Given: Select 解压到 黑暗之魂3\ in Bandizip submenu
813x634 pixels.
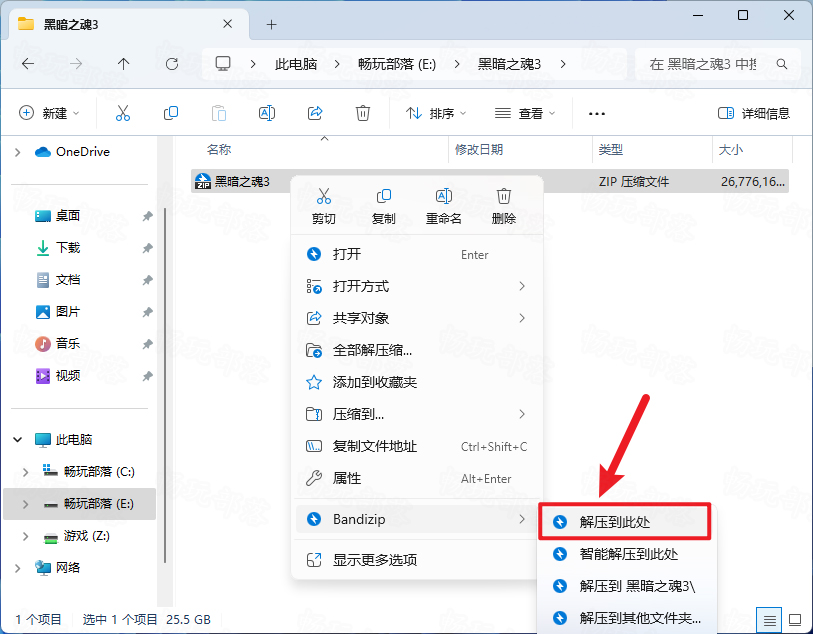Looking at the screenshot, I should tap(627, 586).
